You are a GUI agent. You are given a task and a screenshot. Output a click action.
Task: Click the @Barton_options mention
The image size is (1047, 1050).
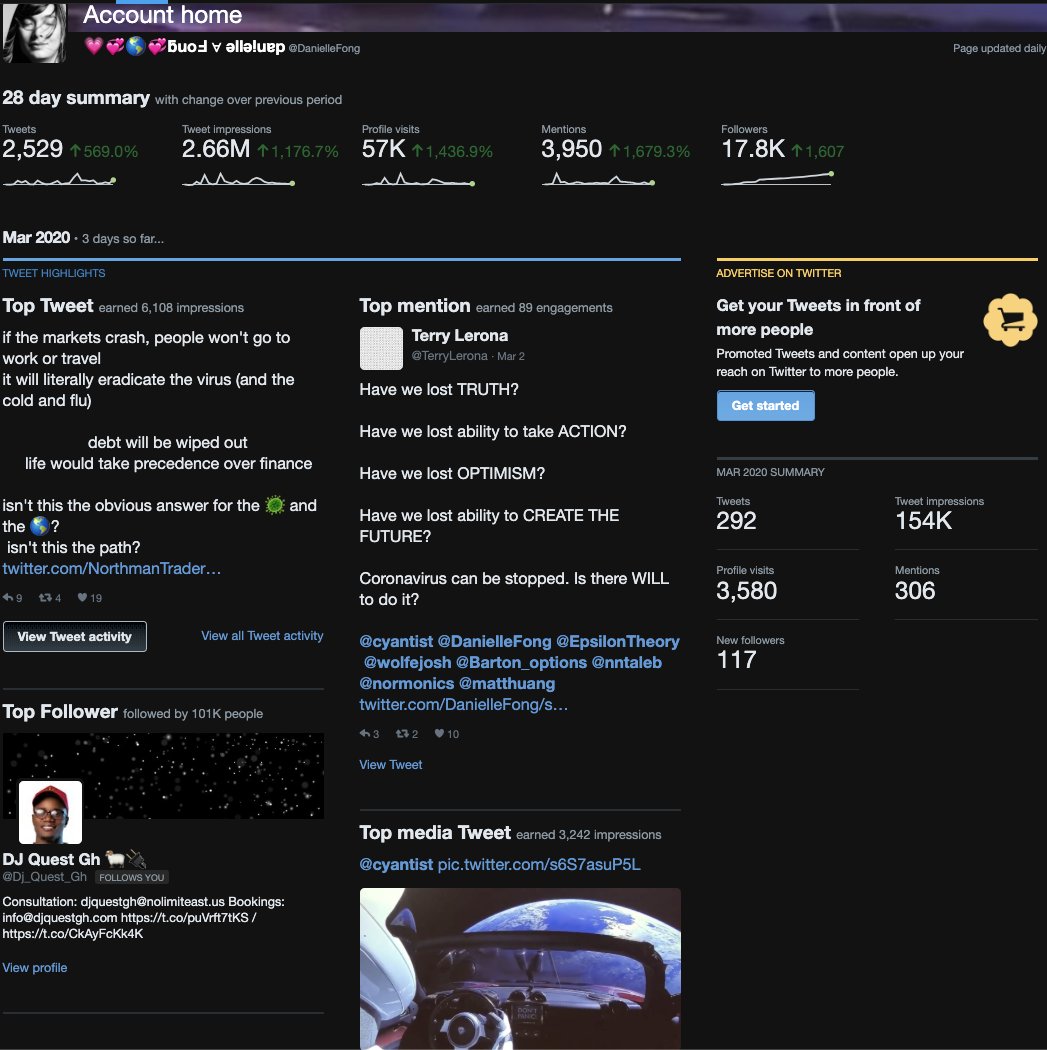521,662
